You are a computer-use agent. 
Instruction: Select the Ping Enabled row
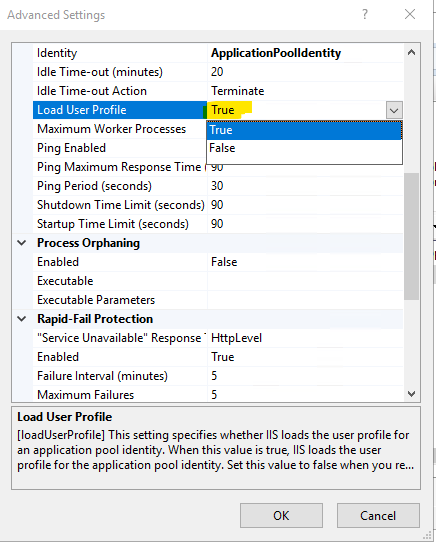pyautogui.click(x=120, y=148)
